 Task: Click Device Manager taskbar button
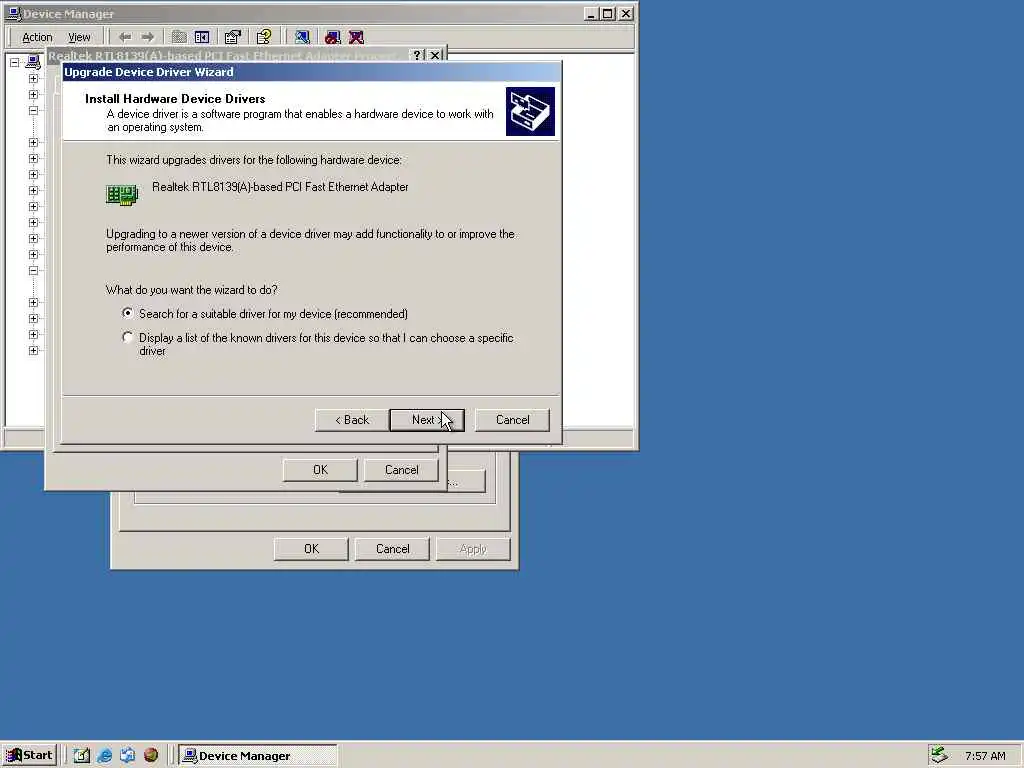point(259,756)
